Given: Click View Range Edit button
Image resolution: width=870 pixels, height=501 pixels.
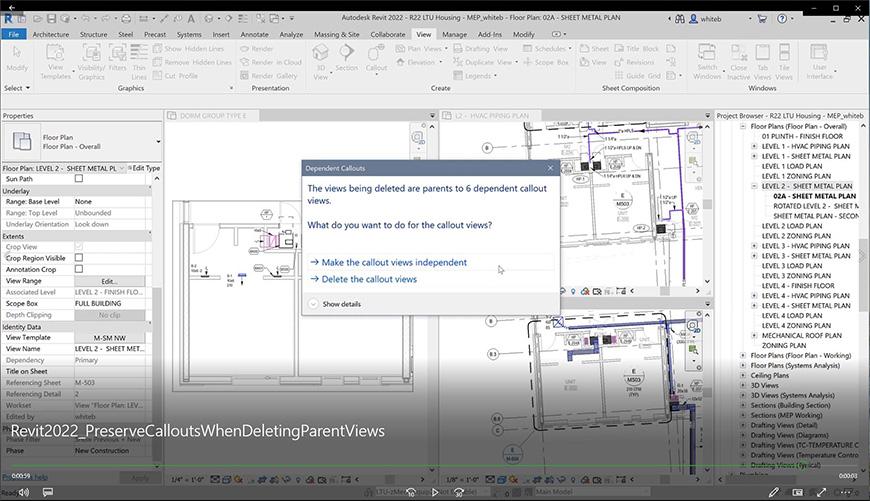Looking at the screenshot, I should (109, 281).
